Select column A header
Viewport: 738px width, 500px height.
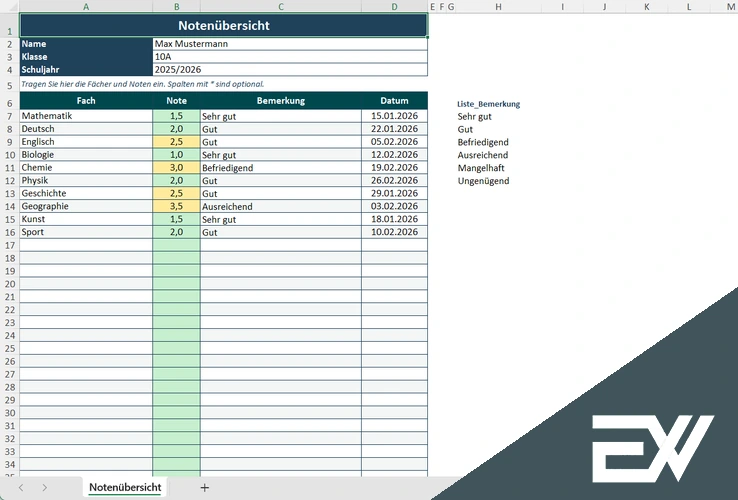[86, 7]
